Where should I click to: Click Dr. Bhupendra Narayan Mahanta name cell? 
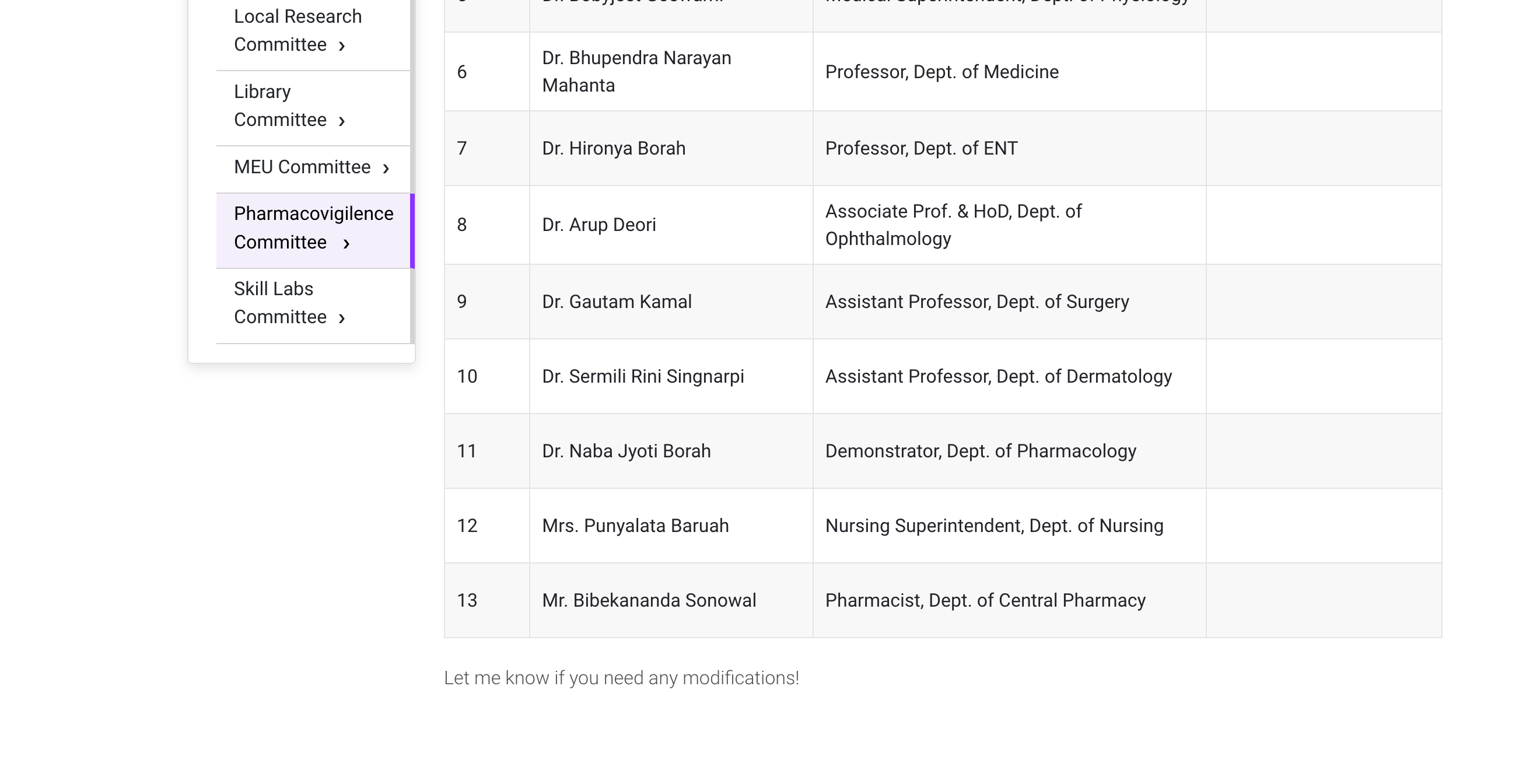636,72
